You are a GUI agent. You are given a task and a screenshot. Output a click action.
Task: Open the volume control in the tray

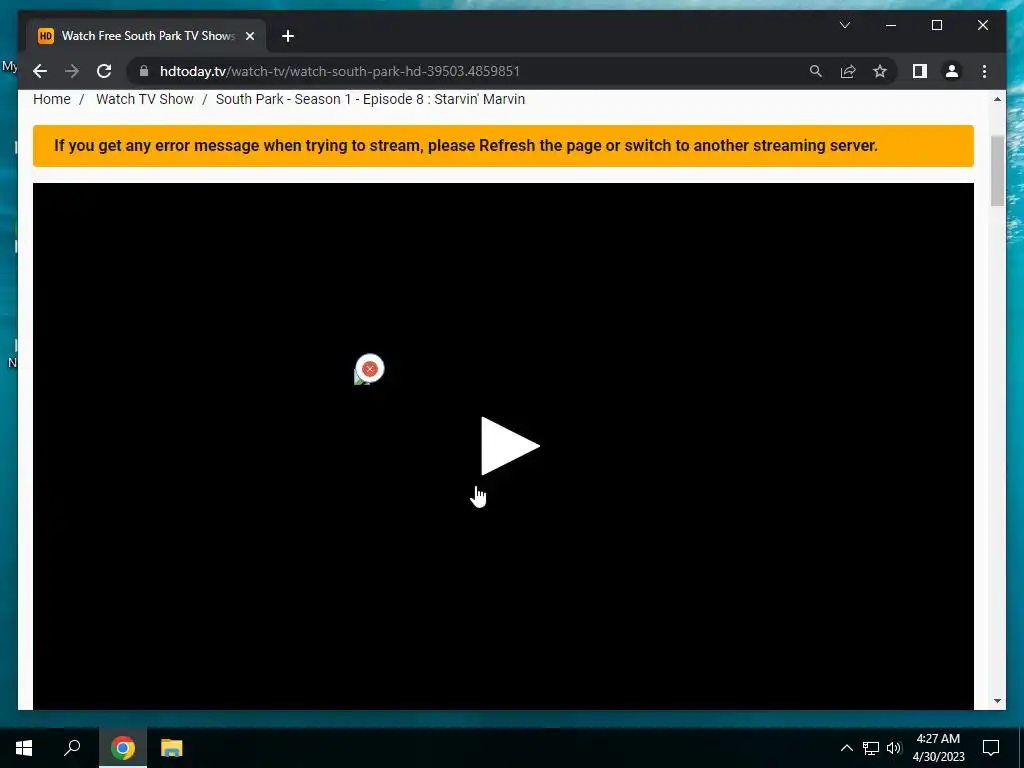[x=894, y=748]
